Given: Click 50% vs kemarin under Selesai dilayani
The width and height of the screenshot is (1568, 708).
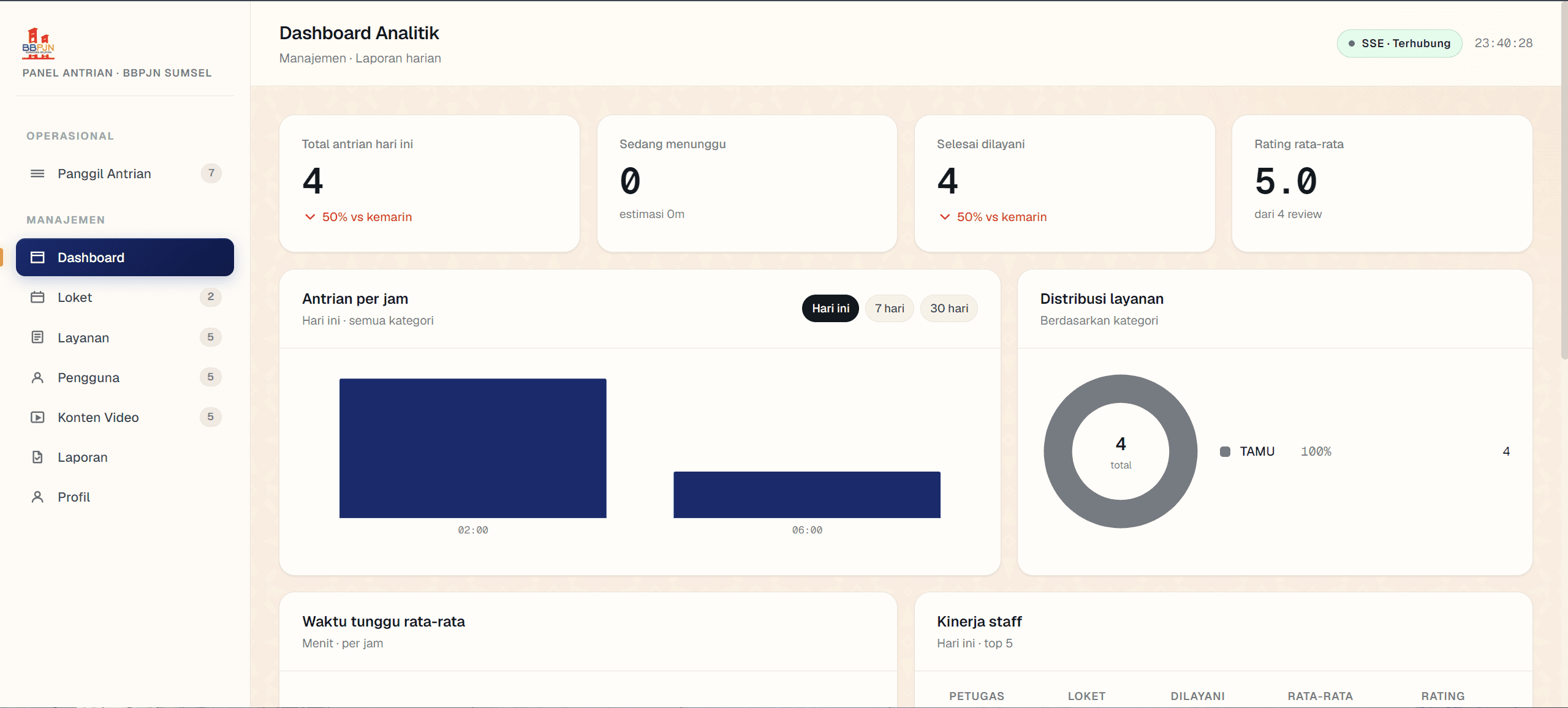Looking at the screenshot, I should 1002,217.
